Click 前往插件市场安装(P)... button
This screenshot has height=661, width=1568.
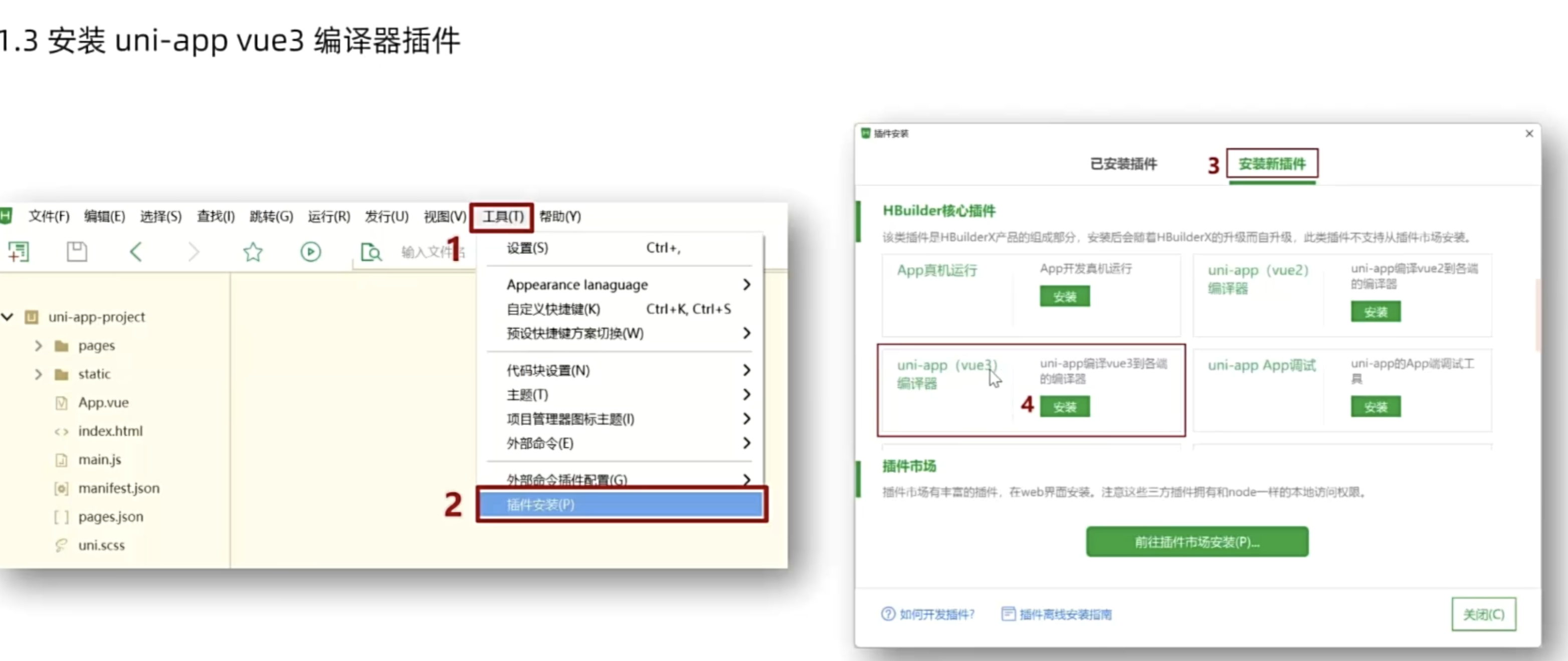click(1197, 542)
